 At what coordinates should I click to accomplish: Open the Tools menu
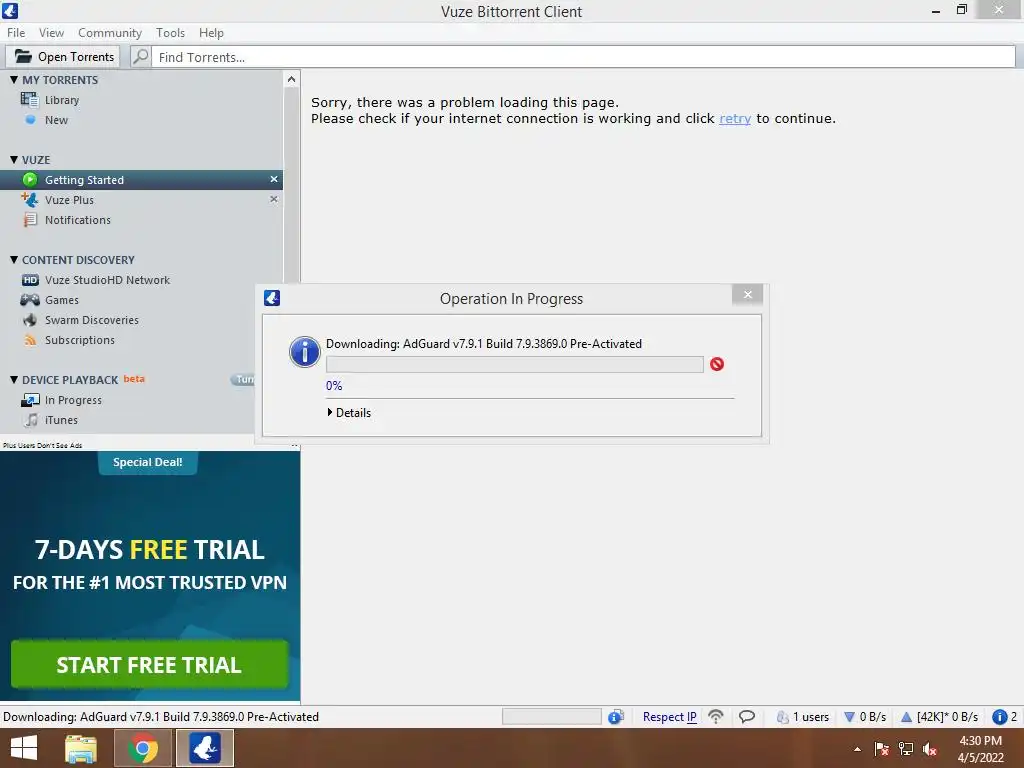coord(170,33)
